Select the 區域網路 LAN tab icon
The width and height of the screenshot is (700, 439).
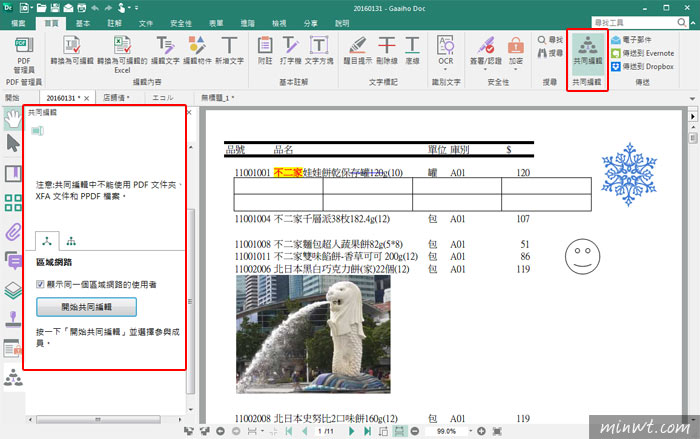47,241
